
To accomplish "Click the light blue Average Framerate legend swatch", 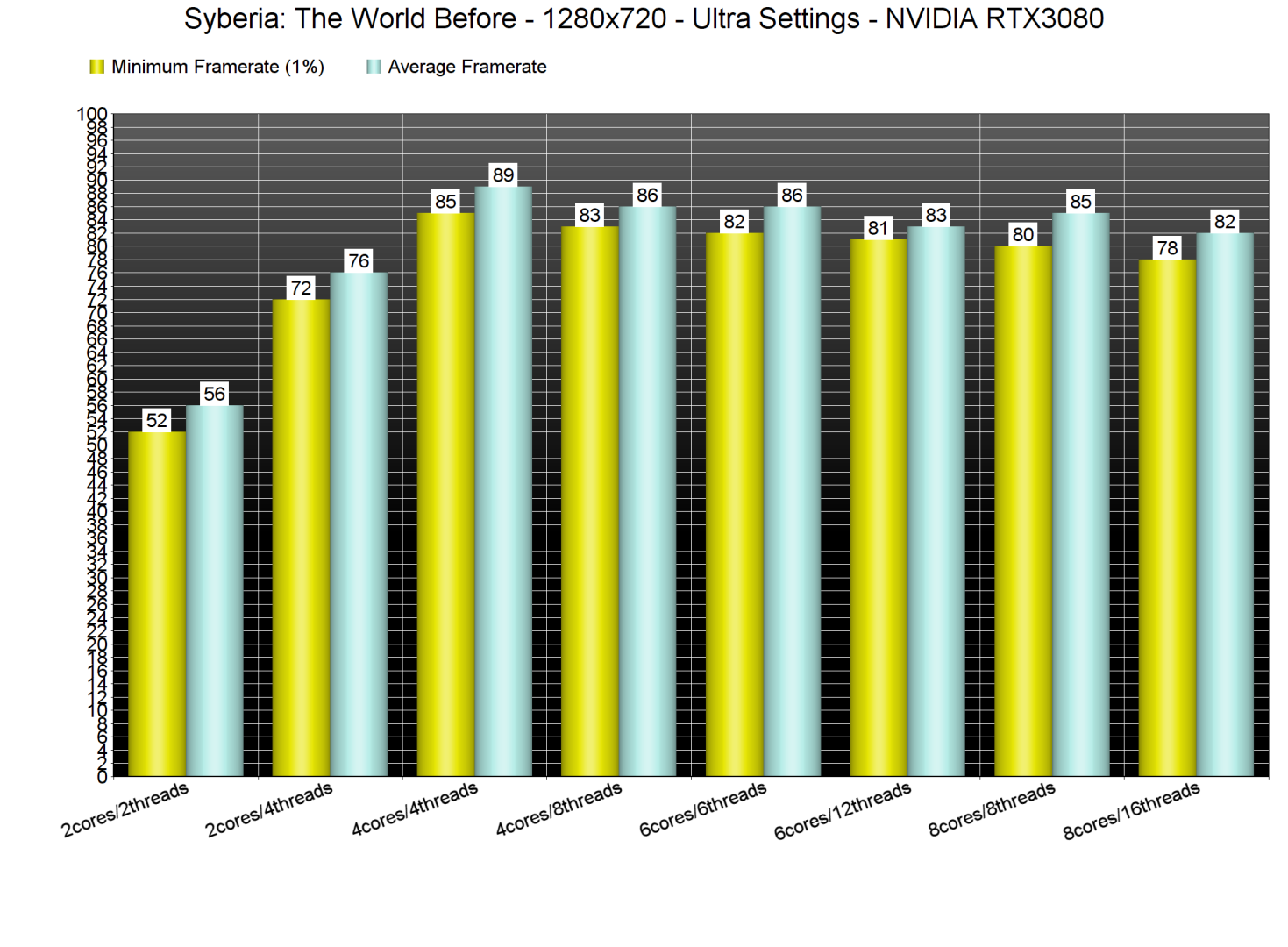I will [374, 67].
